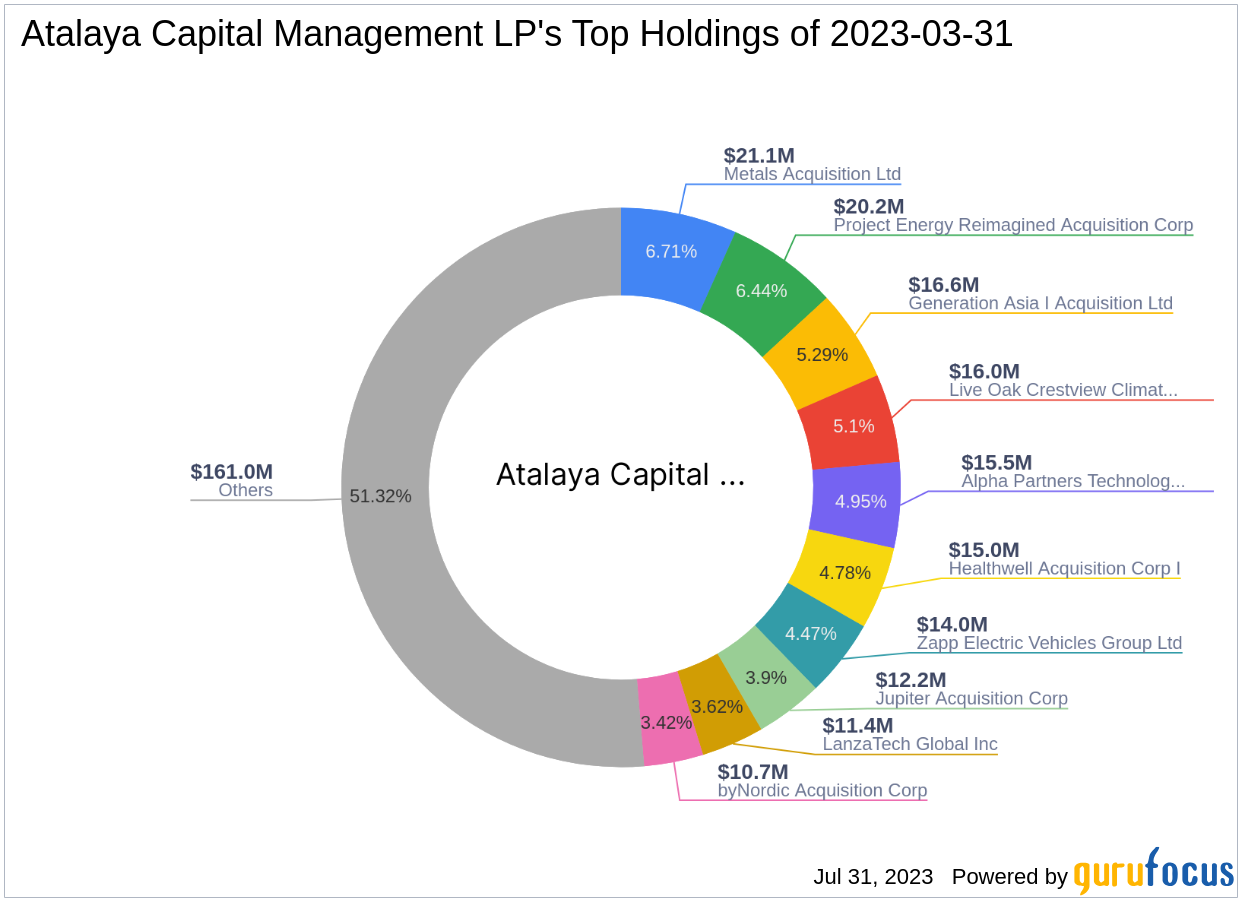Select the red Live Oak Crestview segment
This screenshot has width=1242, height=902.
point(854,425)
